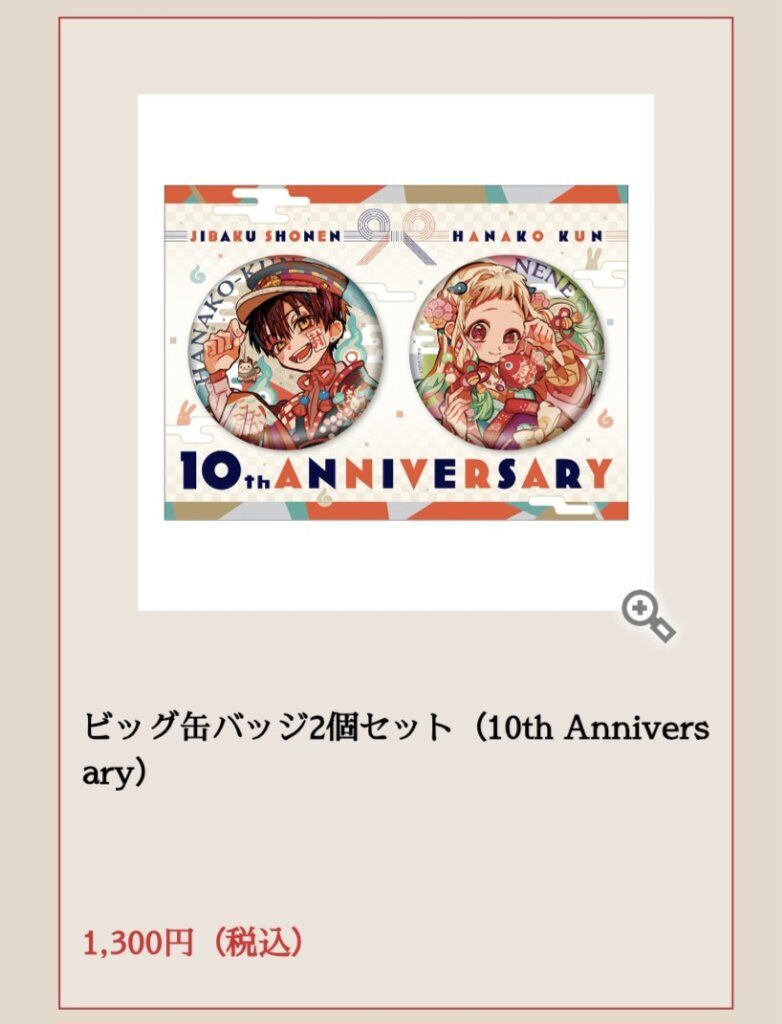Screen dimensions: 782x1024
Task: Click the seal on Hanako's cheek
Action: click(314, 342)
